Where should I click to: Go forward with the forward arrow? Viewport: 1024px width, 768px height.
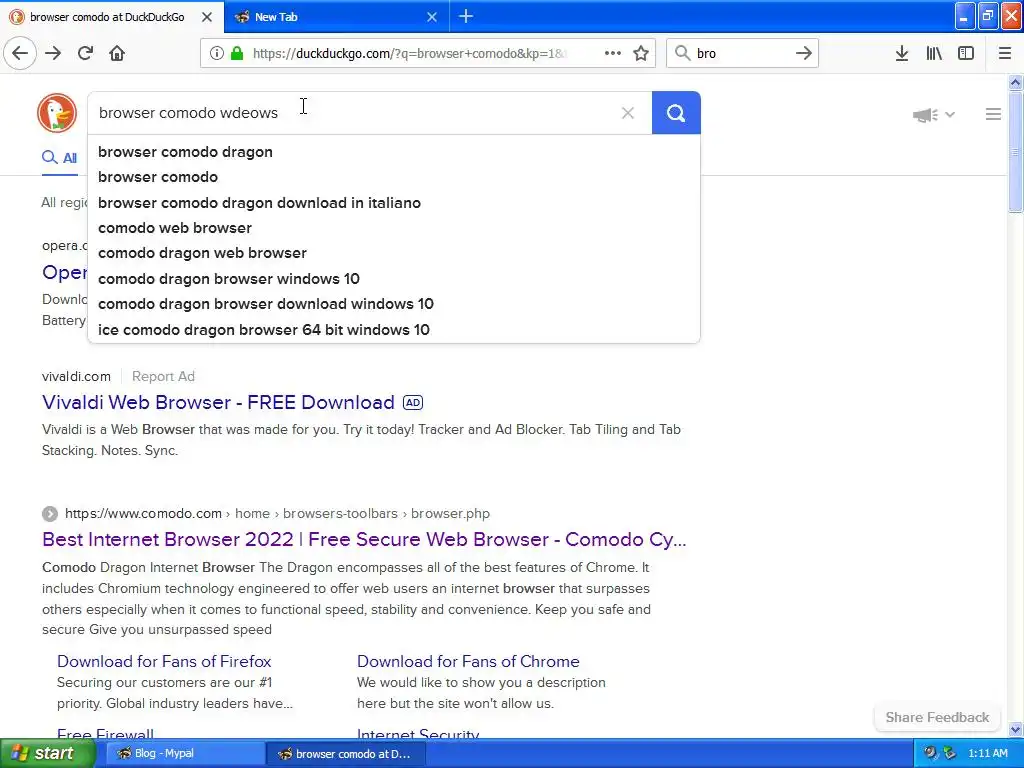point(53,53)
